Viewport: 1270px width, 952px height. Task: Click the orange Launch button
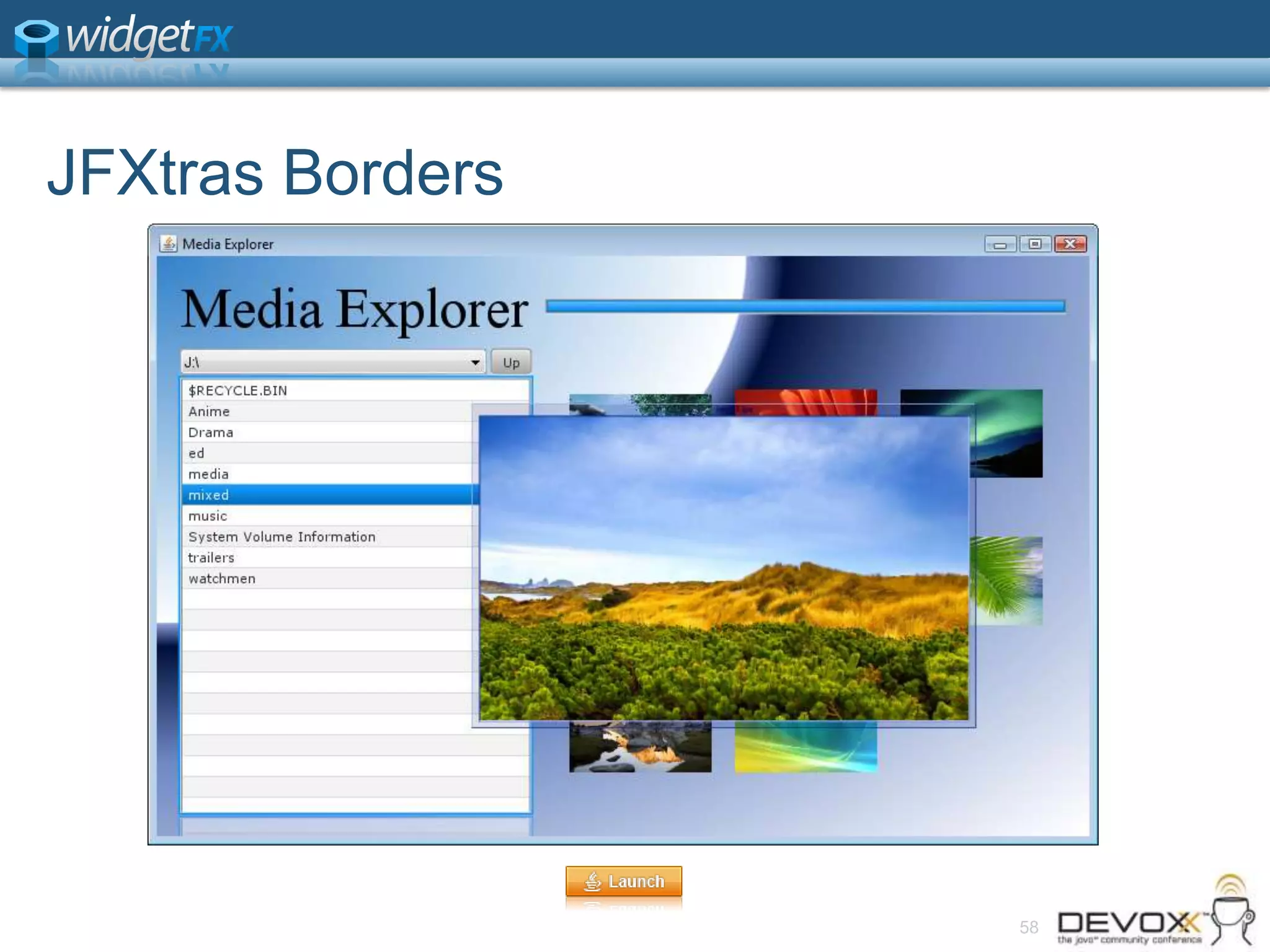pyautogui.click(x=623, y=881)
